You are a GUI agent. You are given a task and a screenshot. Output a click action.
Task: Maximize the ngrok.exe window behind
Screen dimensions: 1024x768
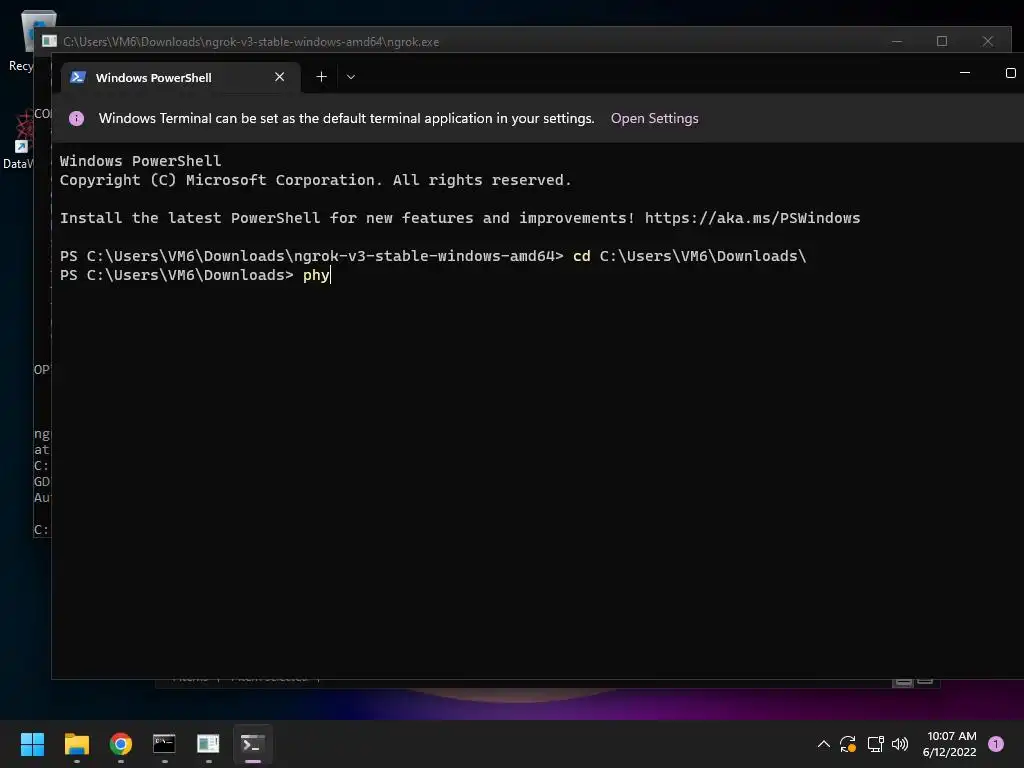(x=942, y=41)
